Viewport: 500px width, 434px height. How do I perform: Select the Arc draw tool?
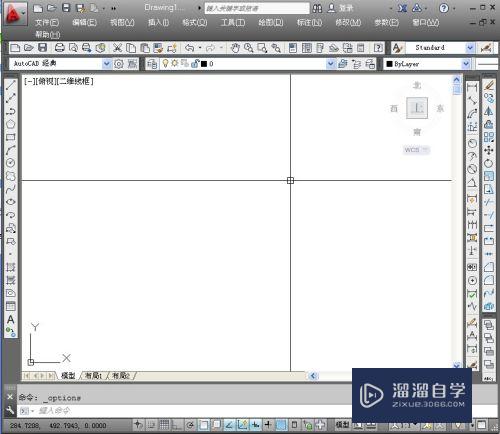click(x=11, y=150)
